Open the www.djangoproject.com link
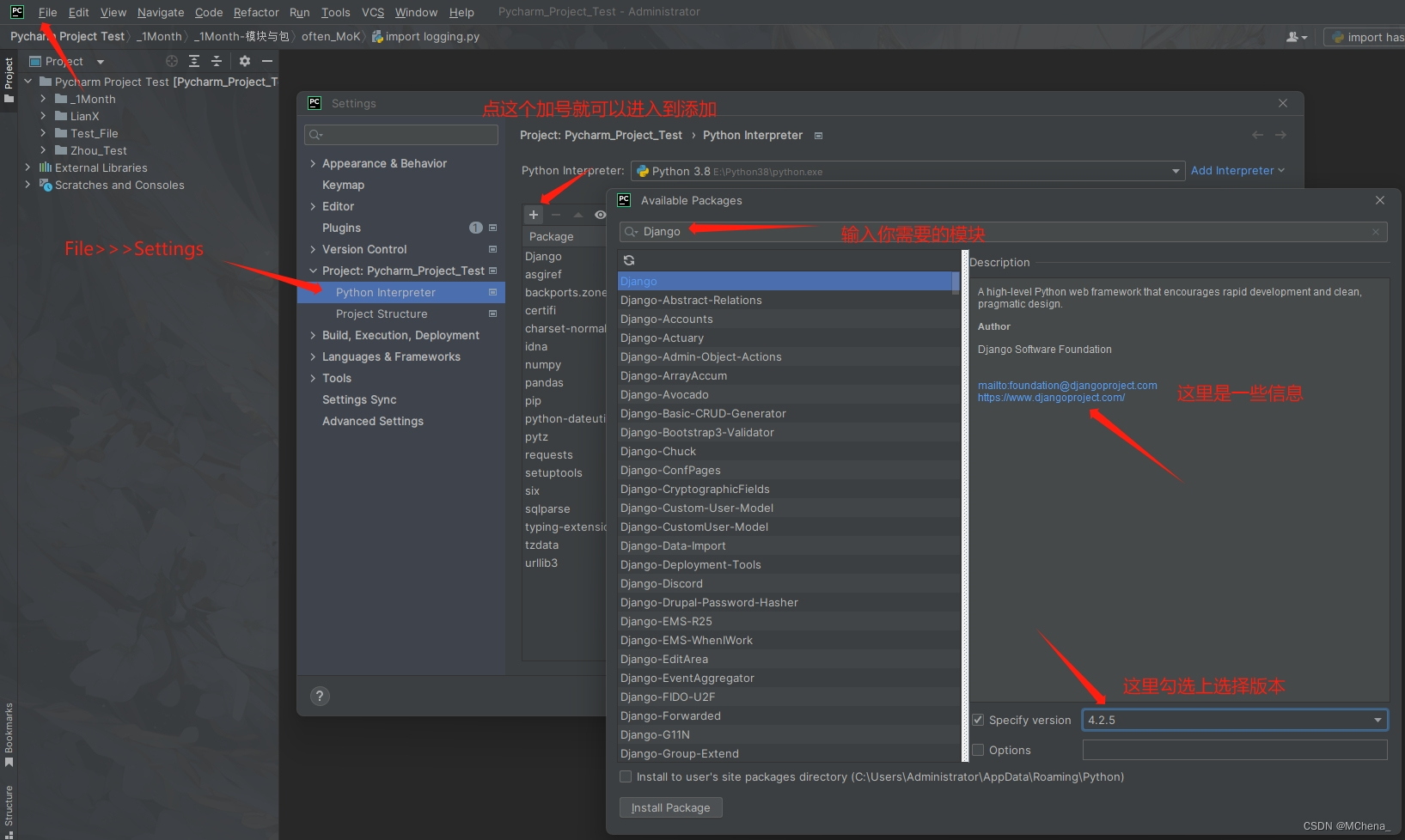The height and width of the screenshot is (840, 1405). (x=1051, y=398)
